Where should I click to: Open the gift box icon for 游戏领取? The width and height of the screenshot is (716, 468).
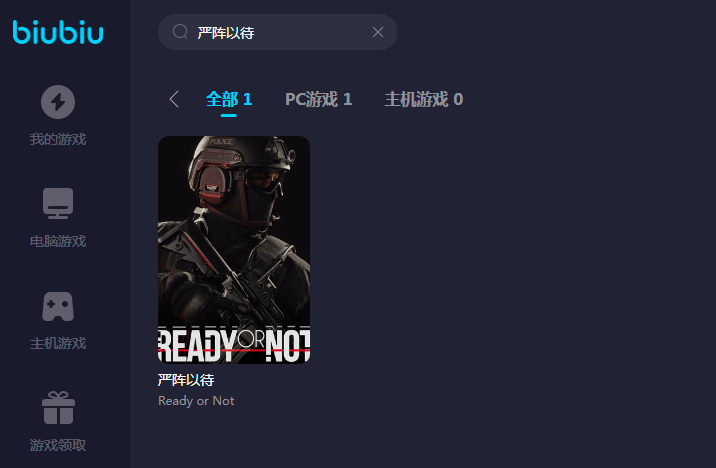click(58, 408)
